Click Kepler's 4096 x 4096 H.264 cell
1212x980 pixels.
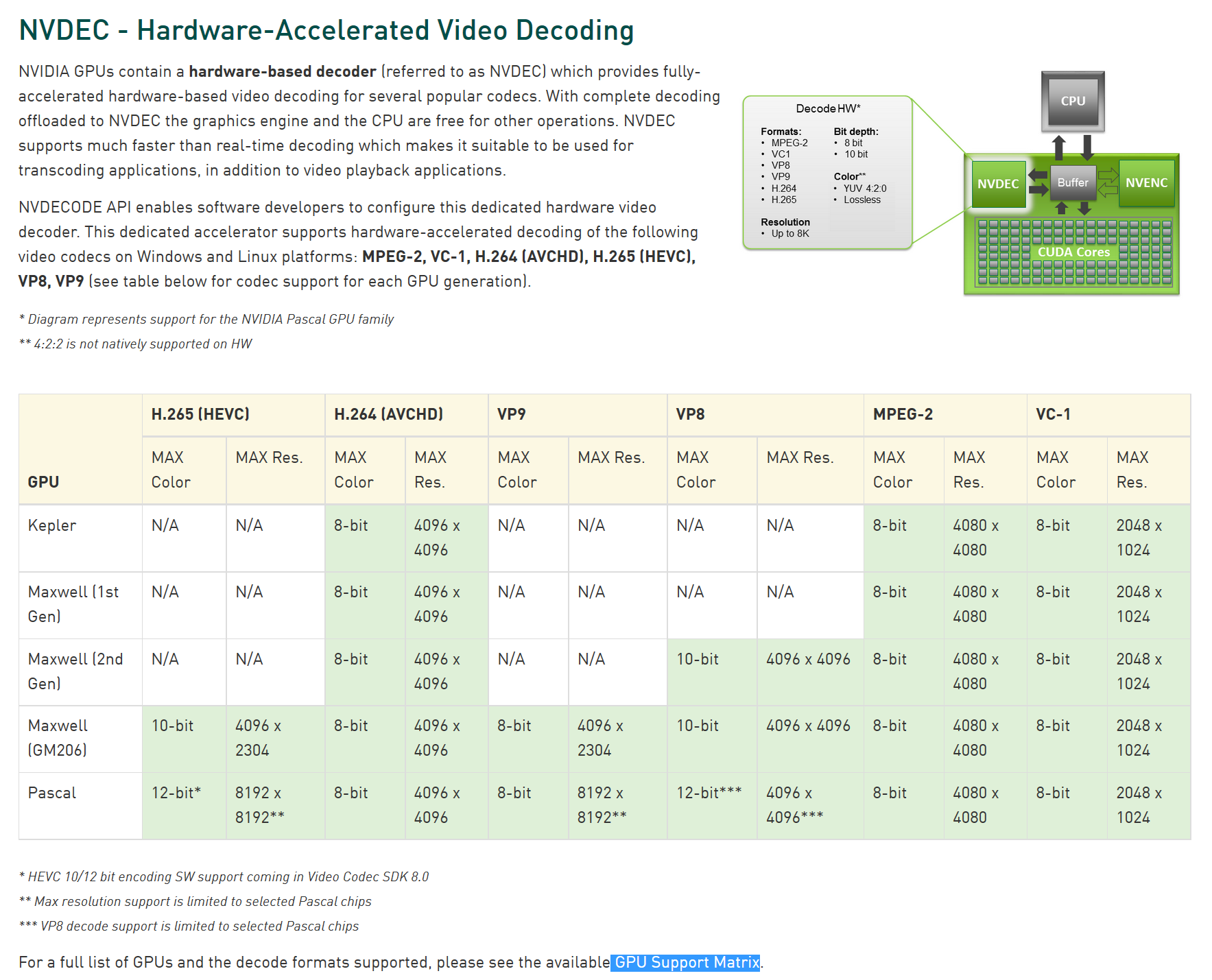point(447,538)
